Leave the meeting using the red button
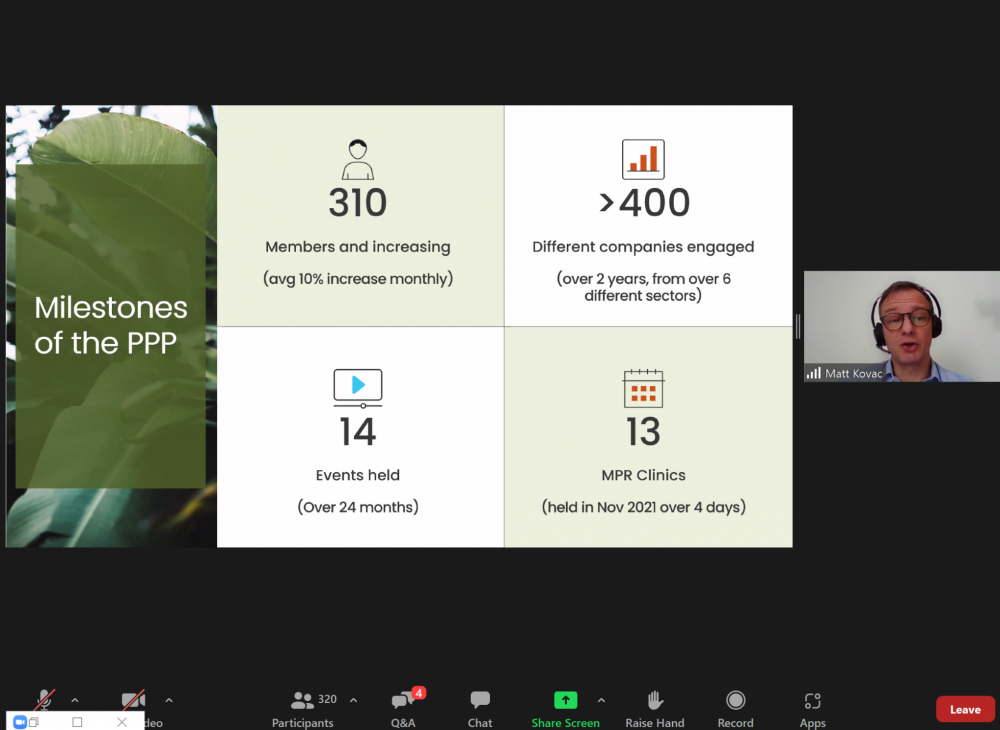The image size is (1000, 730). coord(965,709)
